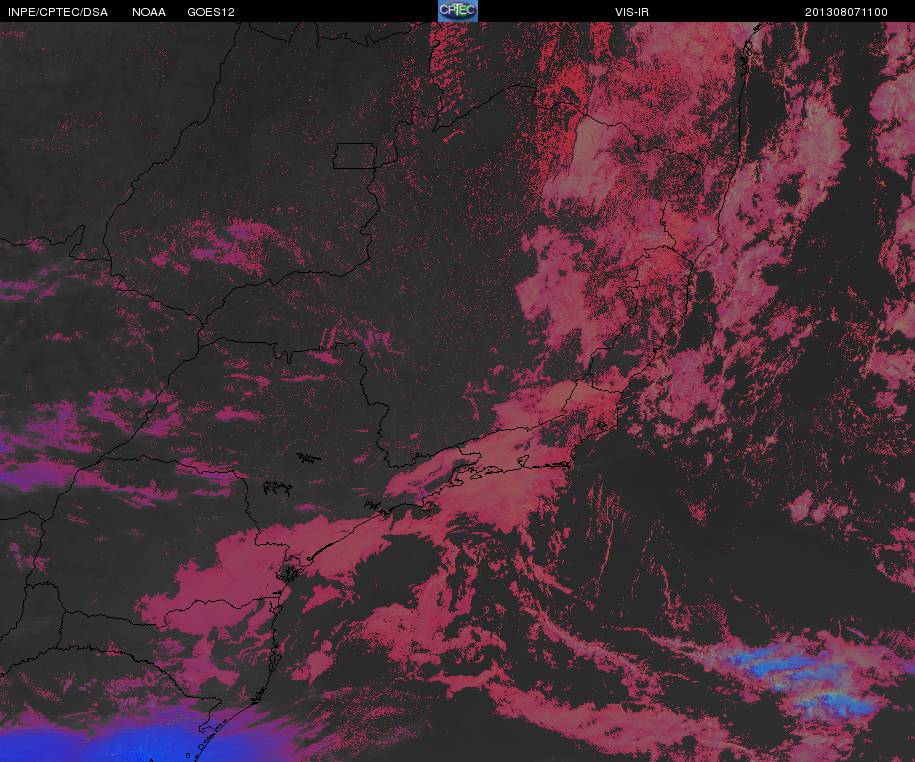The height and width of the screenshot is (762, 915).
Task: Click the GOES12 satellite label
Action: click(211, 12)
